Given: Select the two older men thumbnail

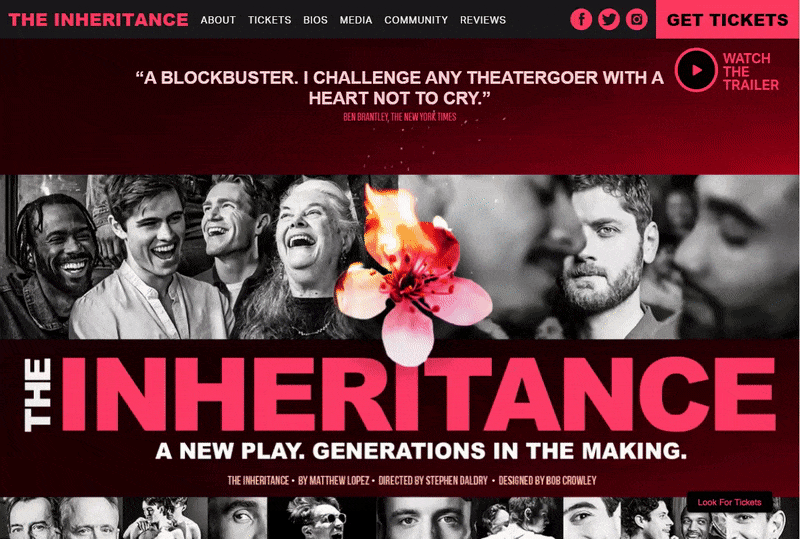Looking at the screenshot, I should click(x=60, y=518).
